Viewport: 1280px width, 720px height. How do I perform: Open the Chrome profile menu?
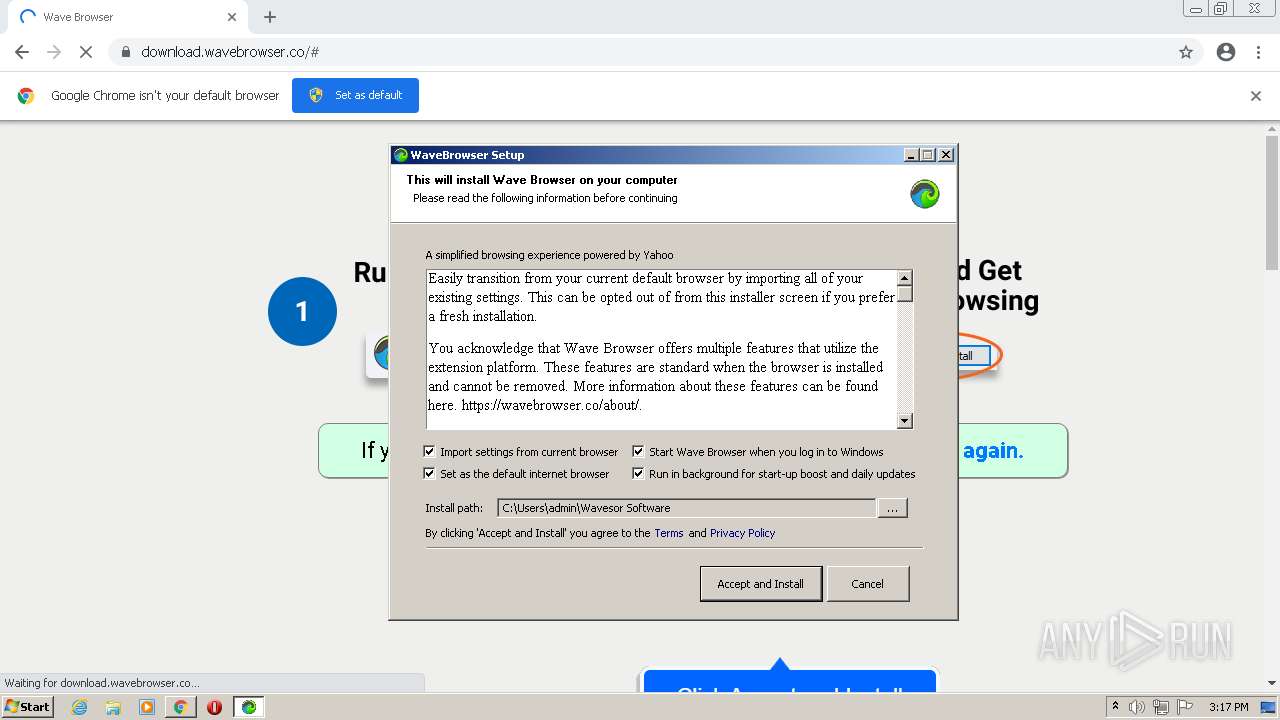(1226, 52)
